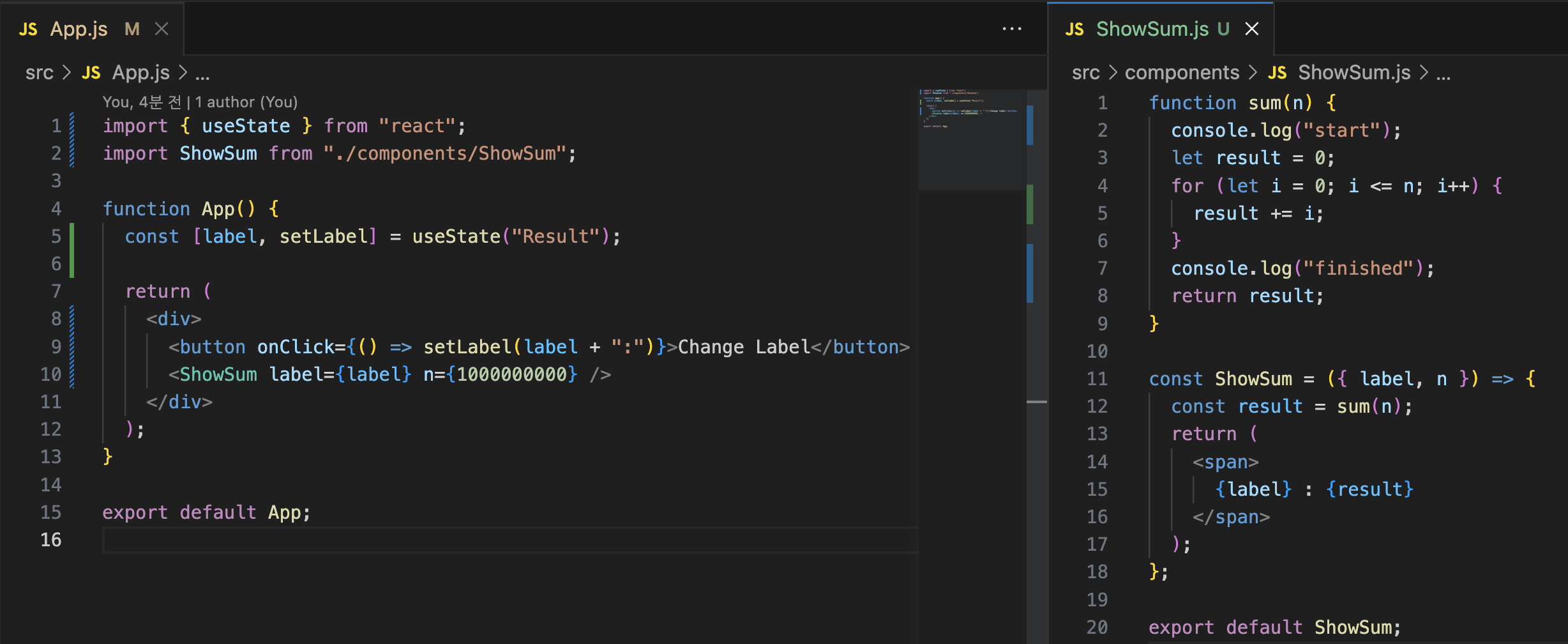Click the word useState in import line
The height and width of the screenshot is (644, 1568).
(x=246, y=126)
